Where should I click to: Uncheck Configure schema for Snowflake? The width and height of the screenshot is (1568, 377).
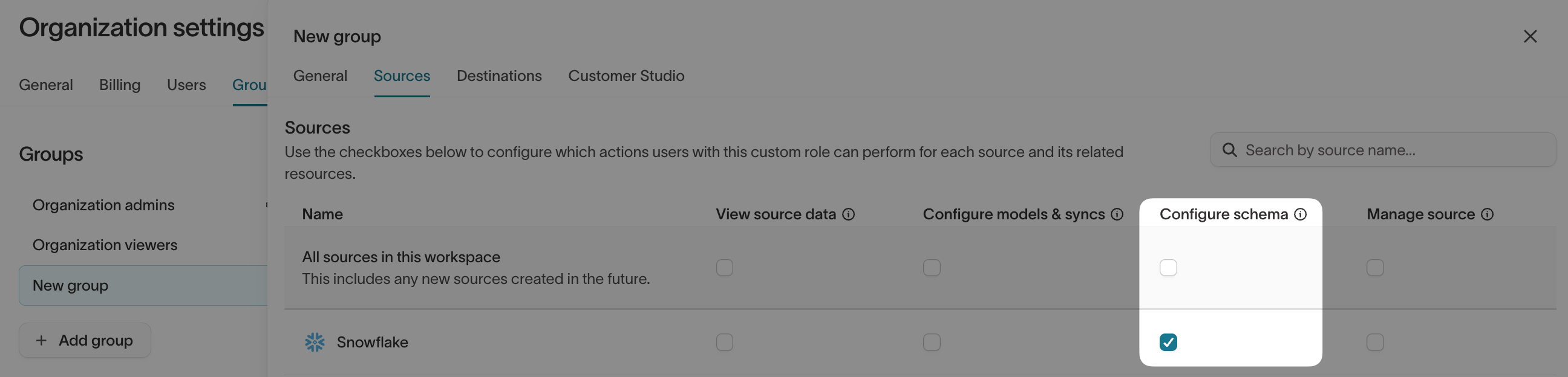(x=1168, y=342)
